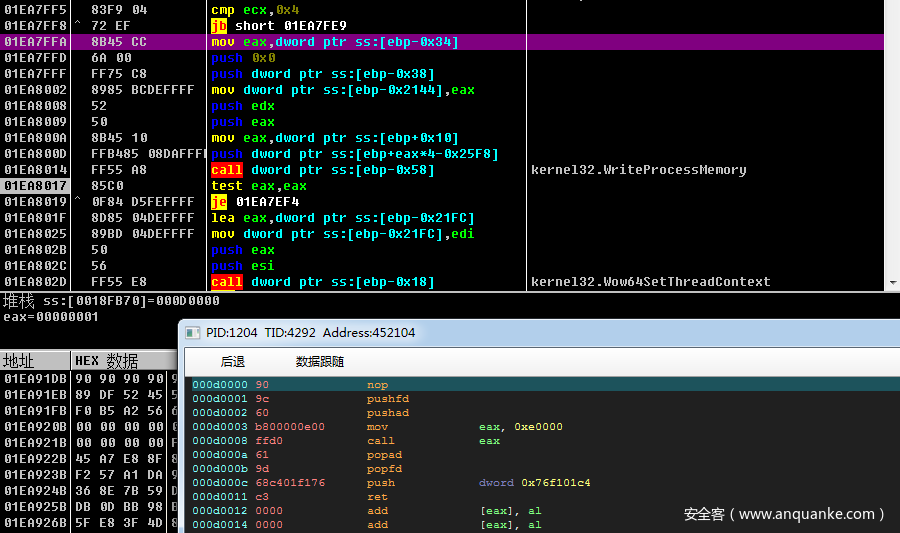Viewport: 900px width, 533px height.
Task: Select the call to kernel32.WriteProcessMemory instruction
Action: coord(322,170)
